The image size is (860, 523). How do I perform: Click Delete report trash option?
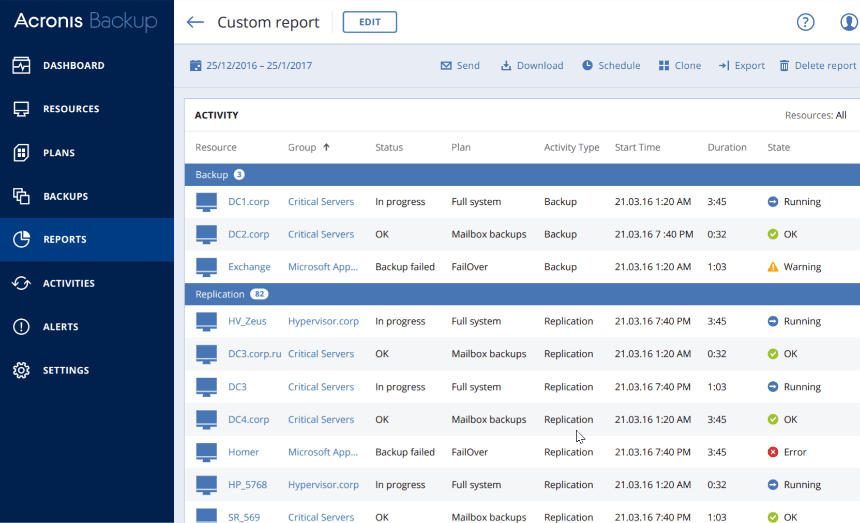817,66
